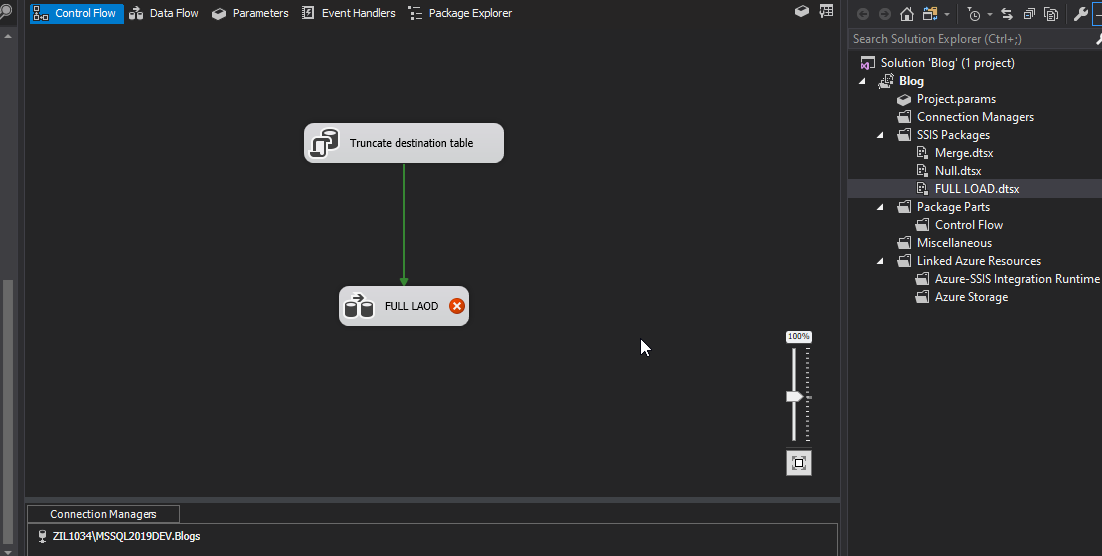Select Linked Azure Resources folder

[978, 261]
